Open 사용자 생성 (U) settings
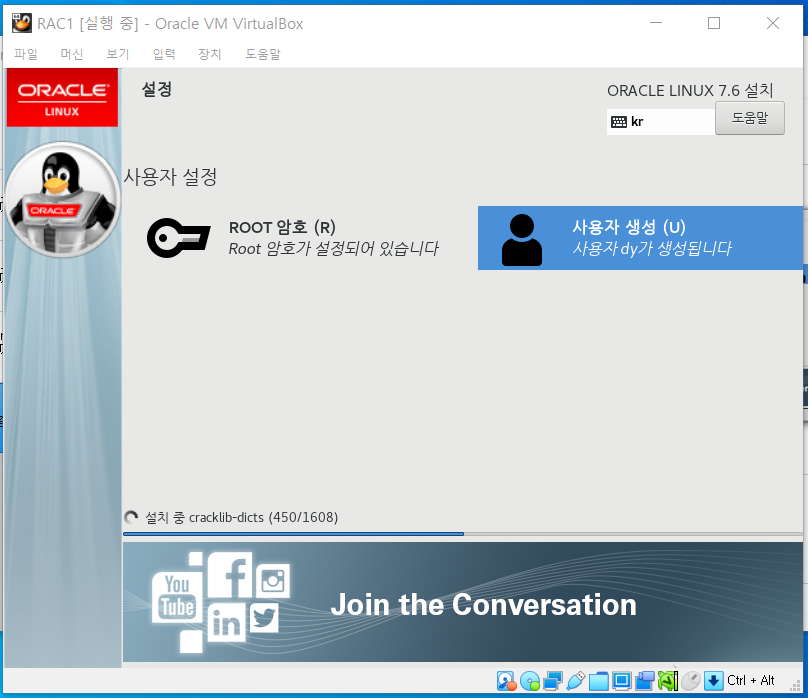This screenshot has width=808, height=698. pos(640,238)
